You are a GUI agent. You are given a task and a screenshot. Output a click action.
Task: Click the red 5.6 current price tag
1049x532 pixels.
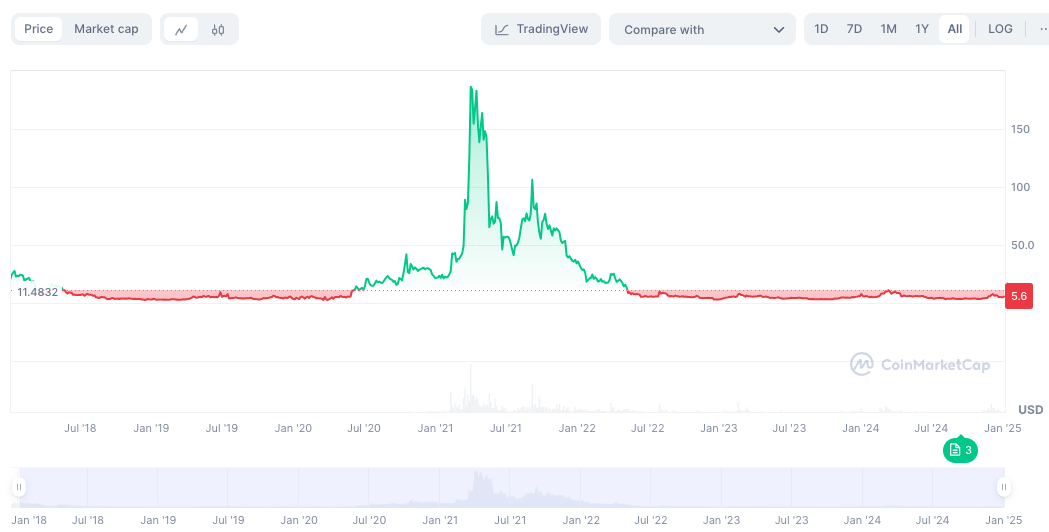[1018, 296]
